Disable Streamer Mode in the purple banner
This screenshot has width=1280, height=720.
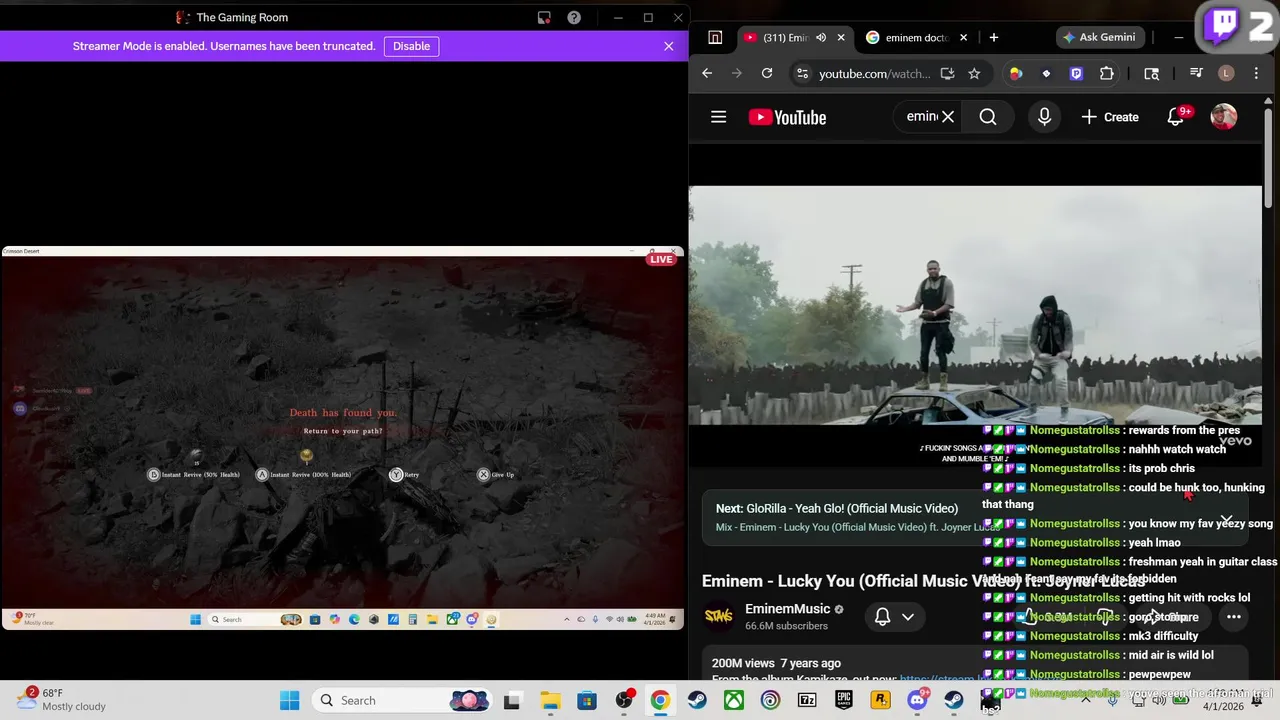pos(411,46)
